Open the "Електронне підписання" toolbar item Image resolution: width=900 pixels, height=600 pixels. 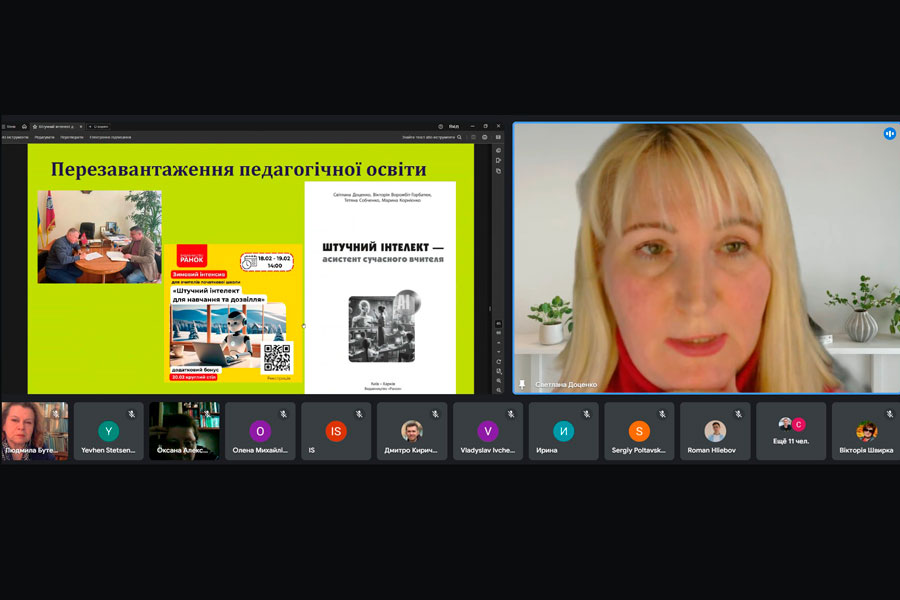tap(110, 137)
